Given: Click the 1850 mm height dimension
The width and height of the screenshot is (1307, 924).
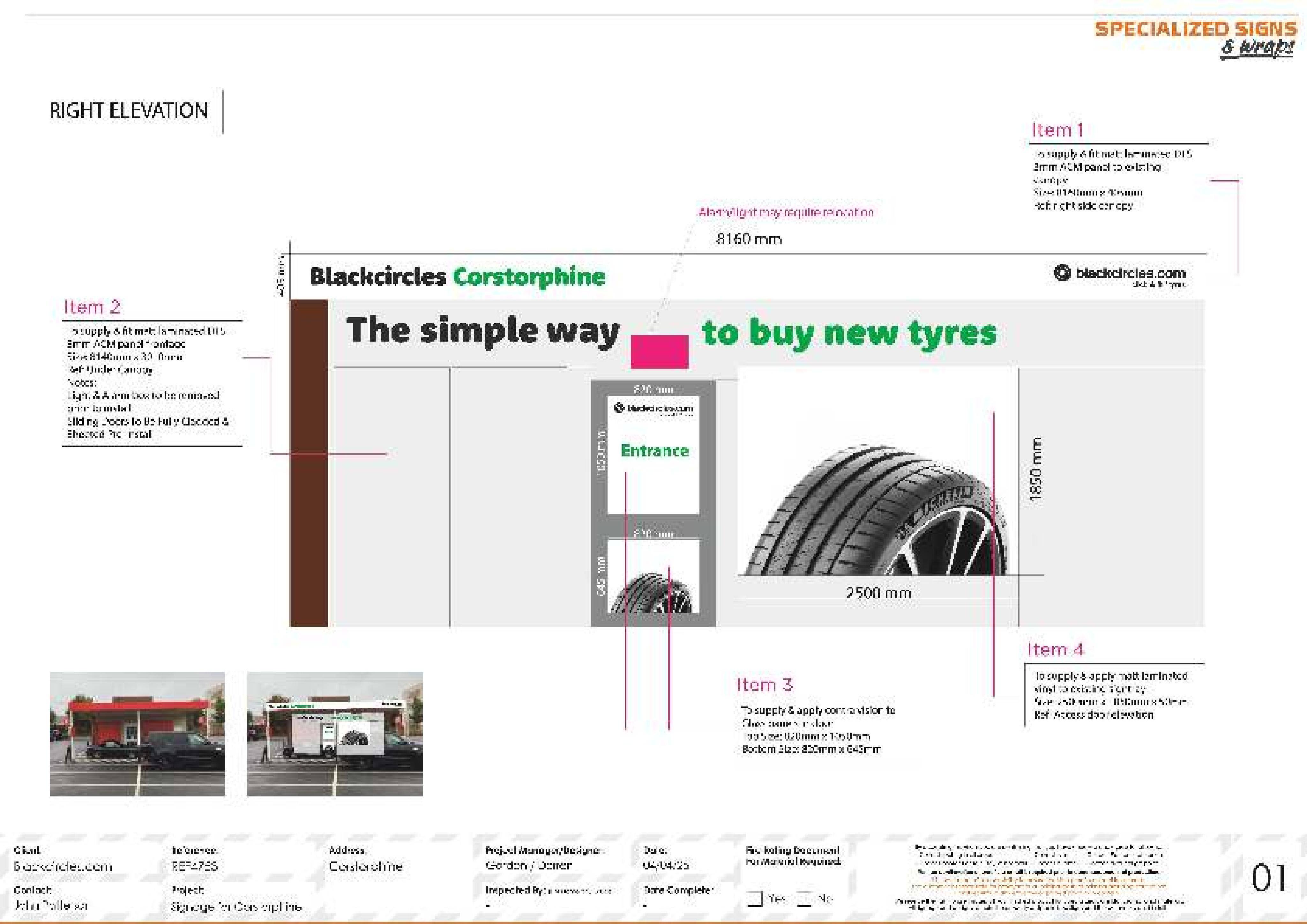Looking at the screenshot, I should click(1036, 469).
